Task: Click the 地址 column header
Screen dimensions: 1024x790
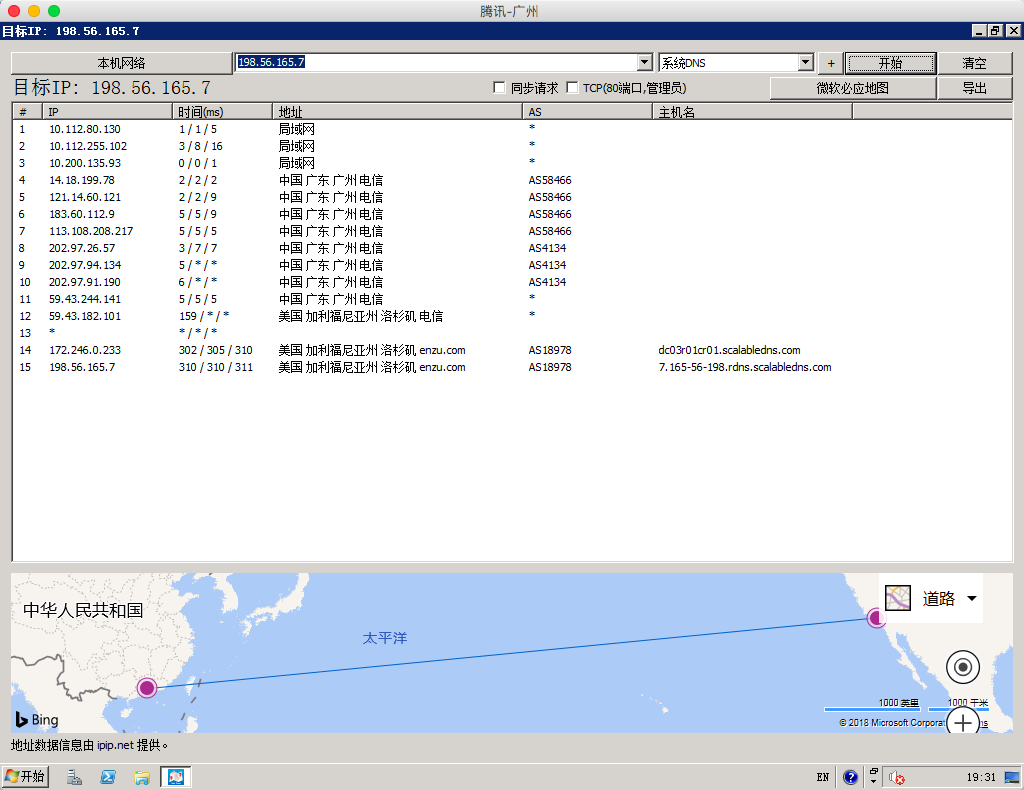Action: point(398,112)
